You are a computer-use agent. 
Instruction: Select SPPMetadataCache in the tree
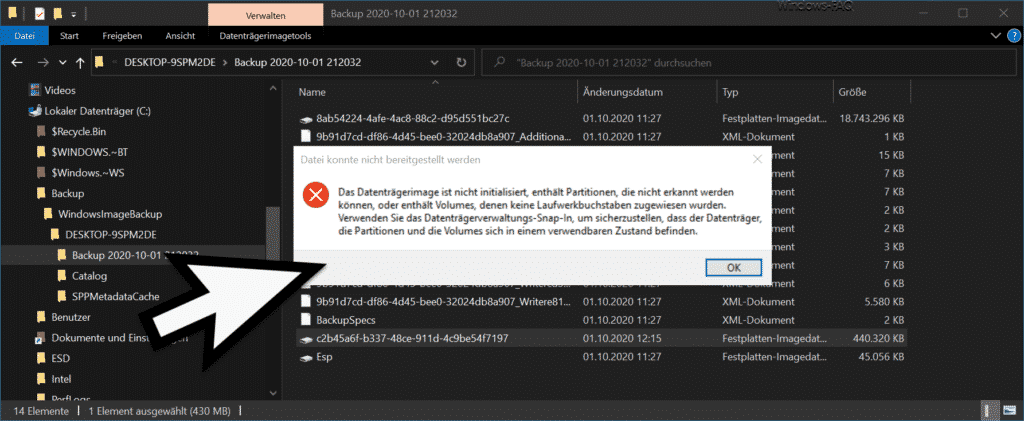(116, 296)
